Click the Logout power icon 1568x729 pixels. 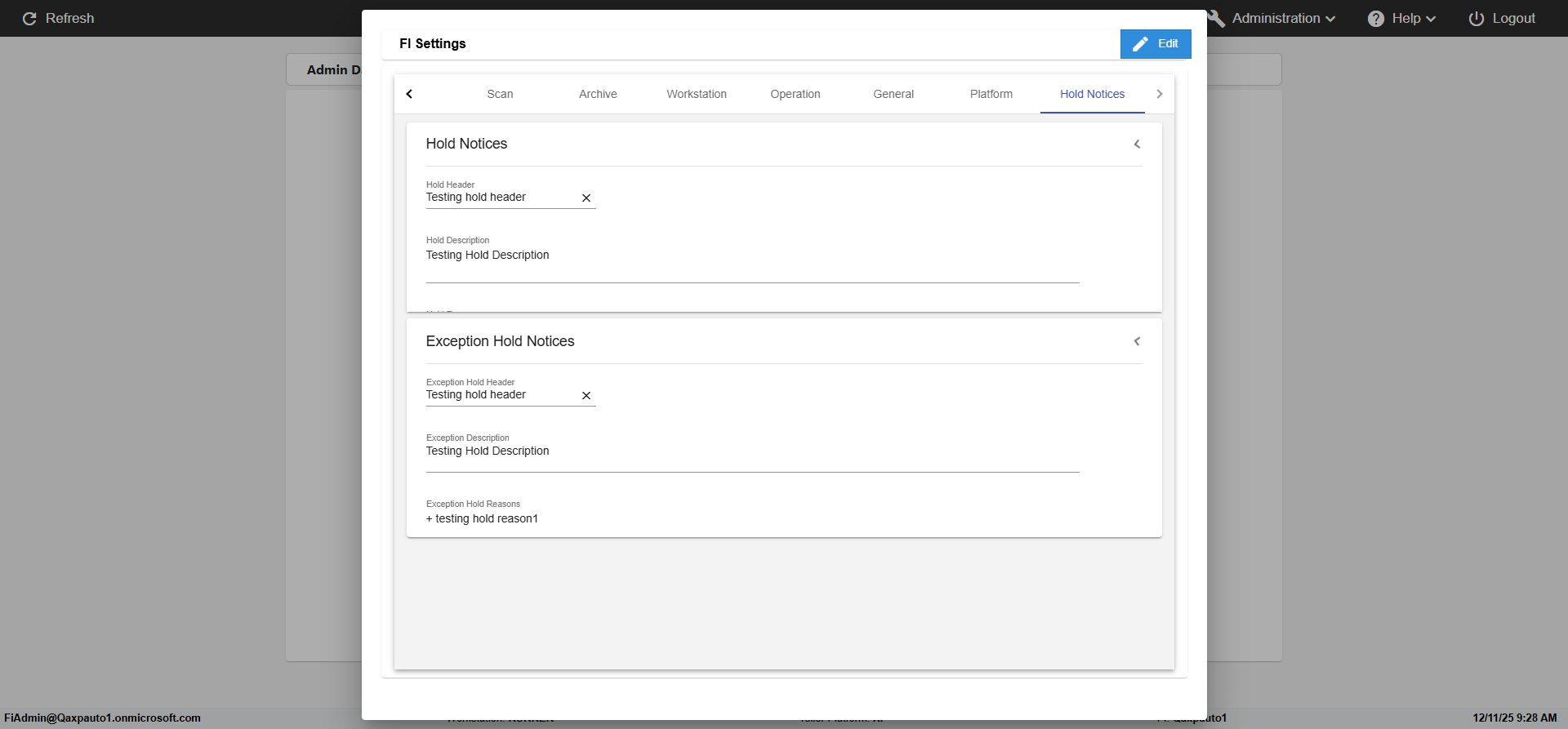pos(1476,19)
